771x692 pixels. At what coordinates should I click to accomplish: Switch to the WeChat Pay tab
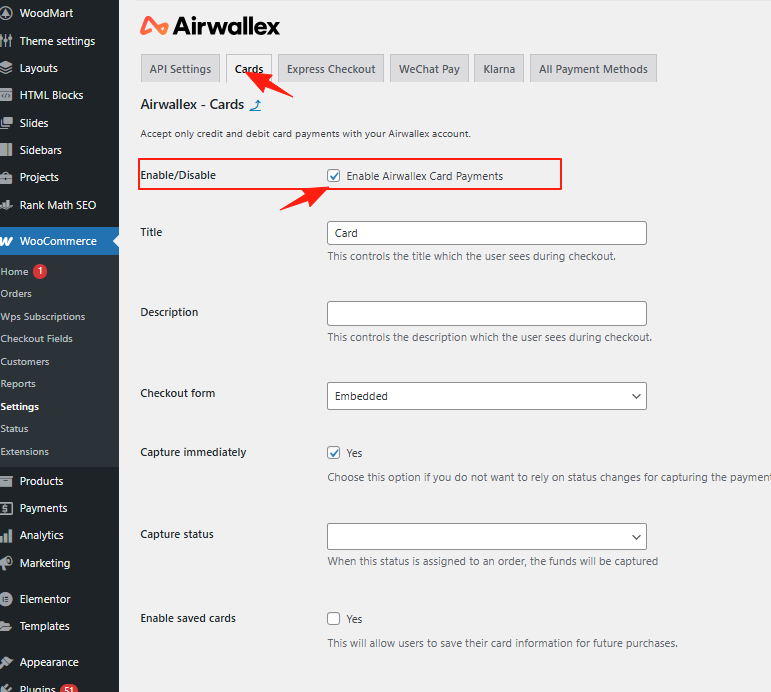pyautogui.click(x=429, y=69)
